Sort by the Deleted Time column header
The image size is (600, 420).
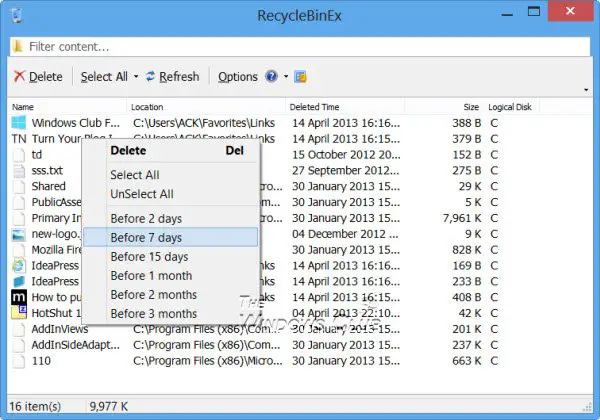(345, 107)
